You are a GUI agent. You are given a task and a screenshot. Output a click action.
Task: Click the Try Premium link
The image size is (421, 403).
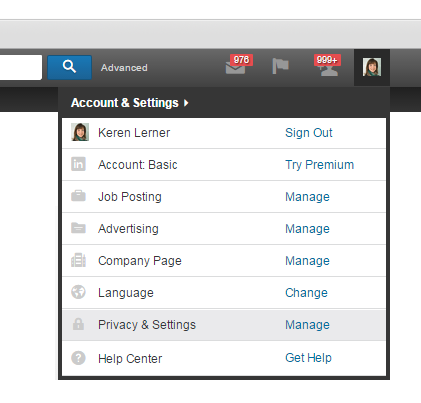pos(319,165)
